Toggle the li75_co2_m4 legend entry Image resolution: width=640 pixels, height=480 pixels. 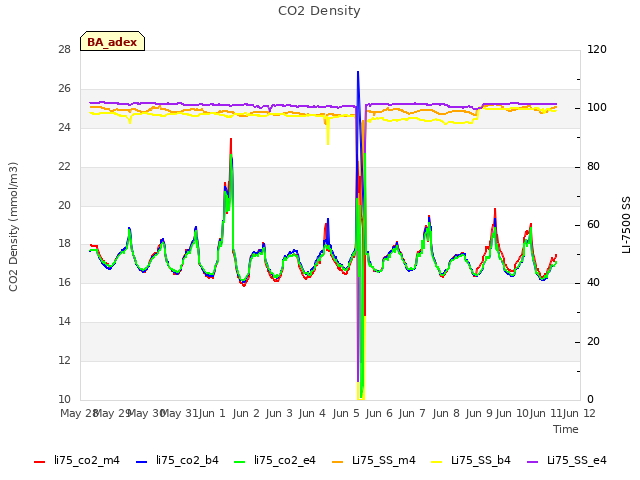[77, 461]
